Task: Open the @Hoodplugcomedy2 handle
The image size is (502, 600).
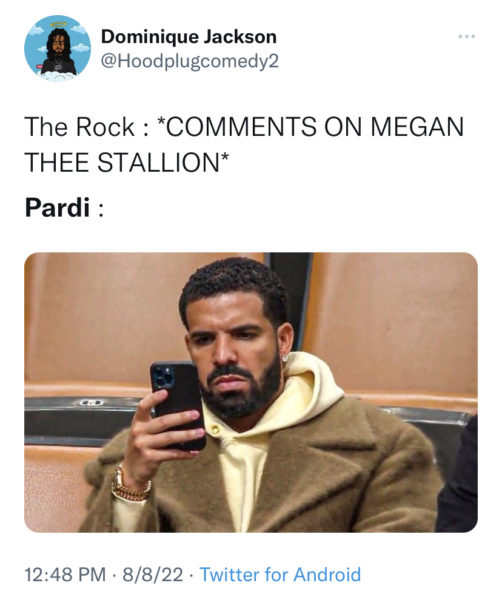Action: pyautogui.click(x=190, y=61)
